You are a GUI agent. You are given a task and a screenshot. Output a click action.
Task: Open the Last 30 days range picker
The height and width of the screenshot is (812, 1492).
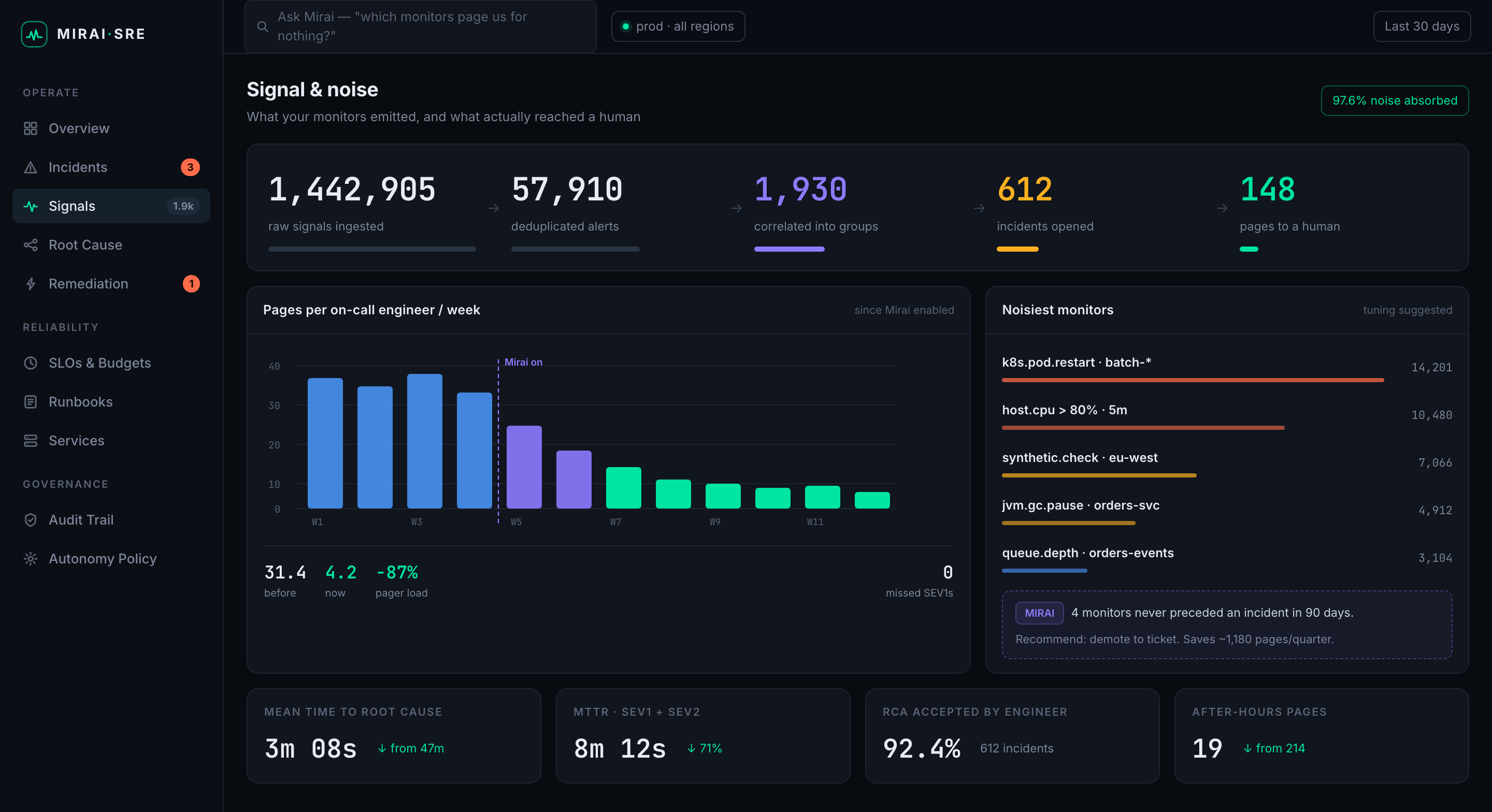pyautogui.click(x=1422, y=26)
